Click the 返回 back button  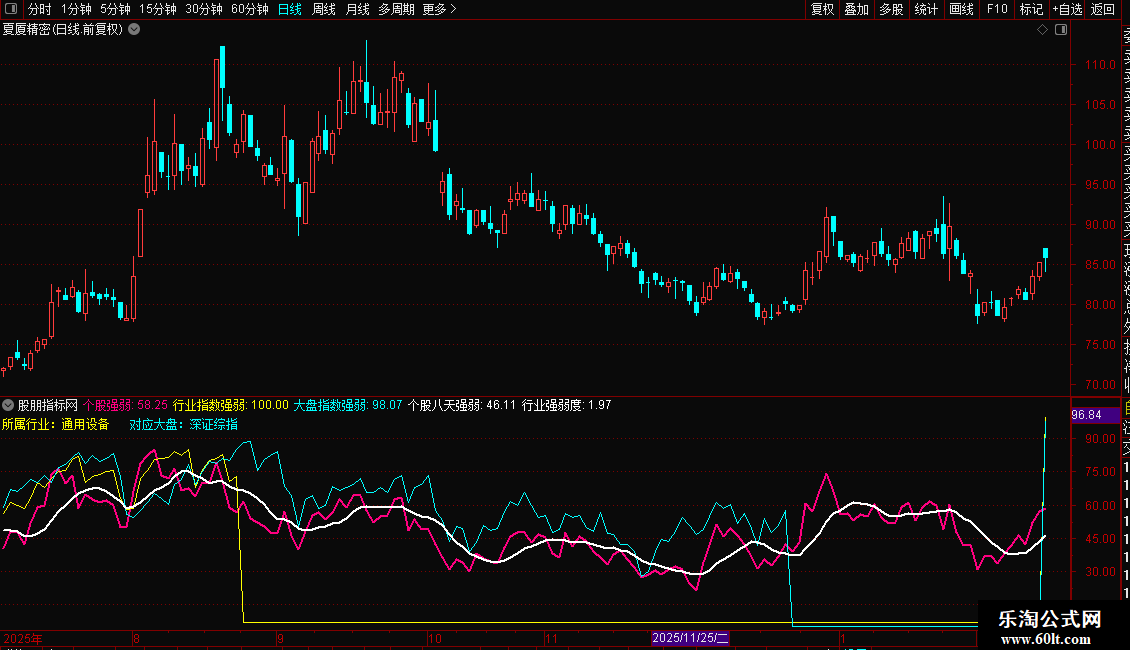[x=1103, y=10]
